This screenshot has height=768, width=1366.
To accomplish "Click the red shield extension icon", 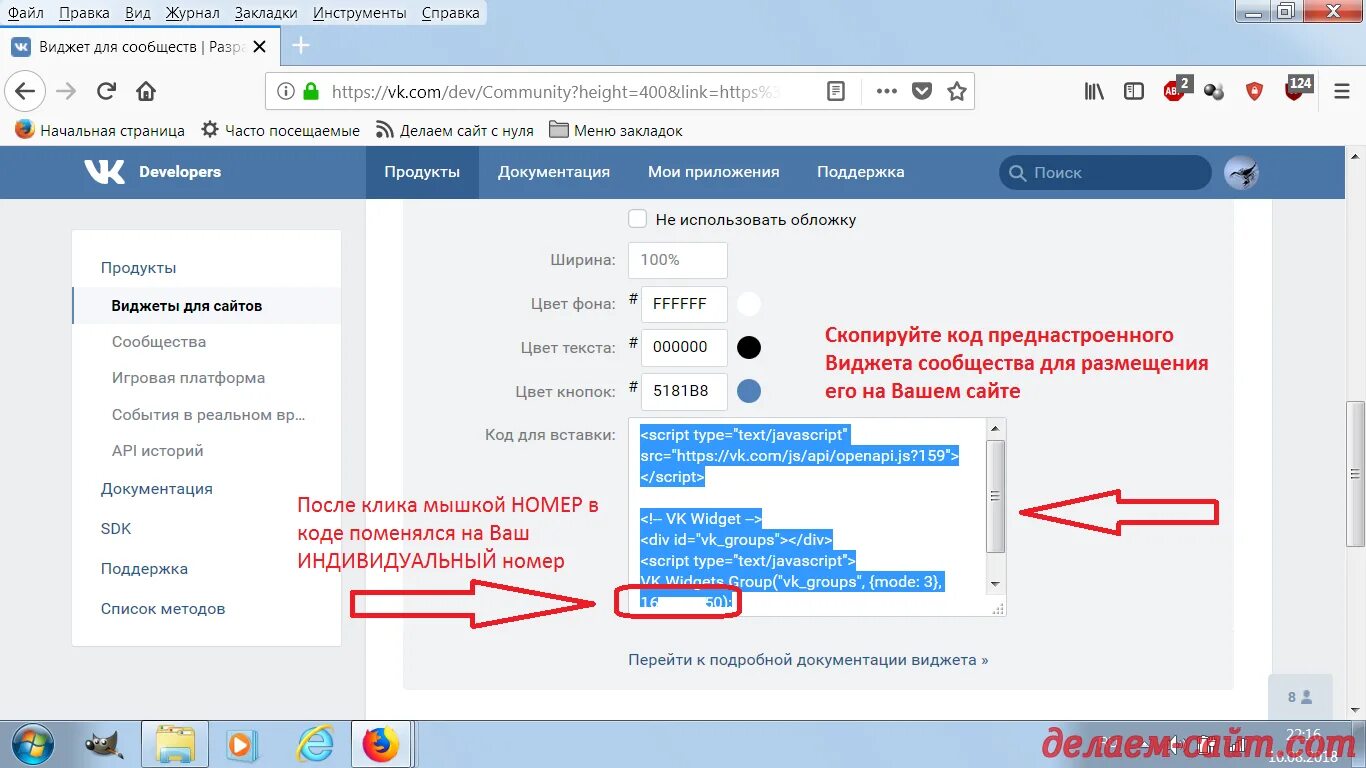I will [1254, 91].
